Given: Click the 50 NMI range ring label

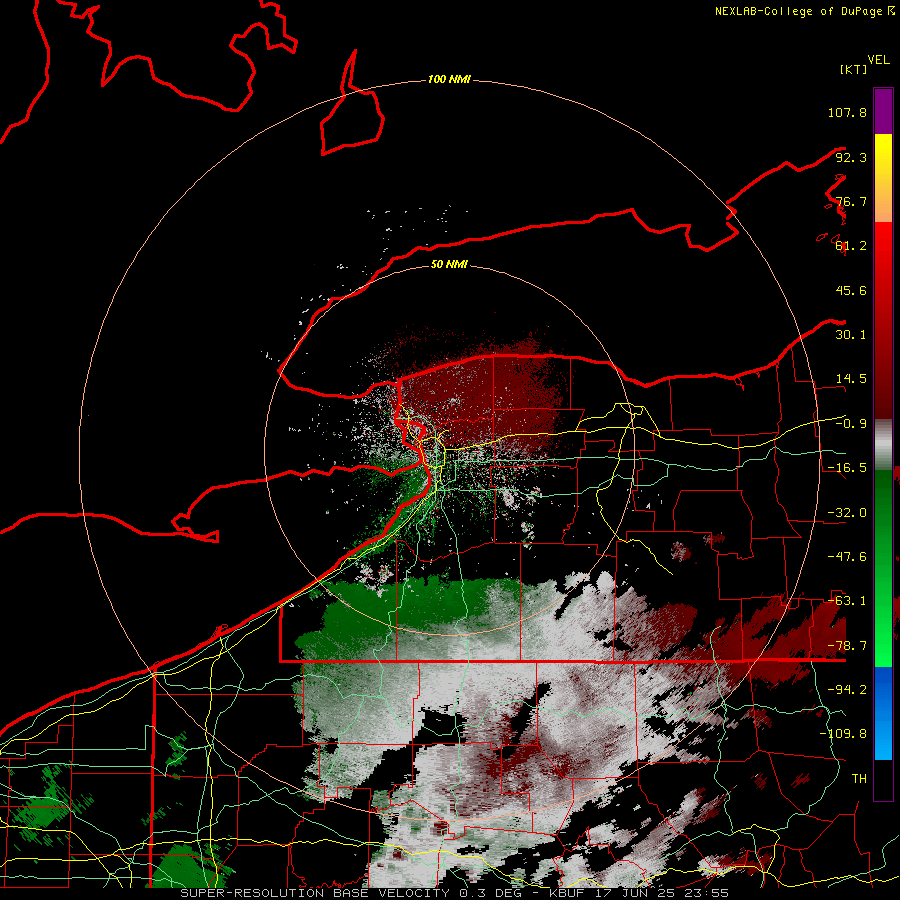Looking at the screenshot, I should coord(449,265).
